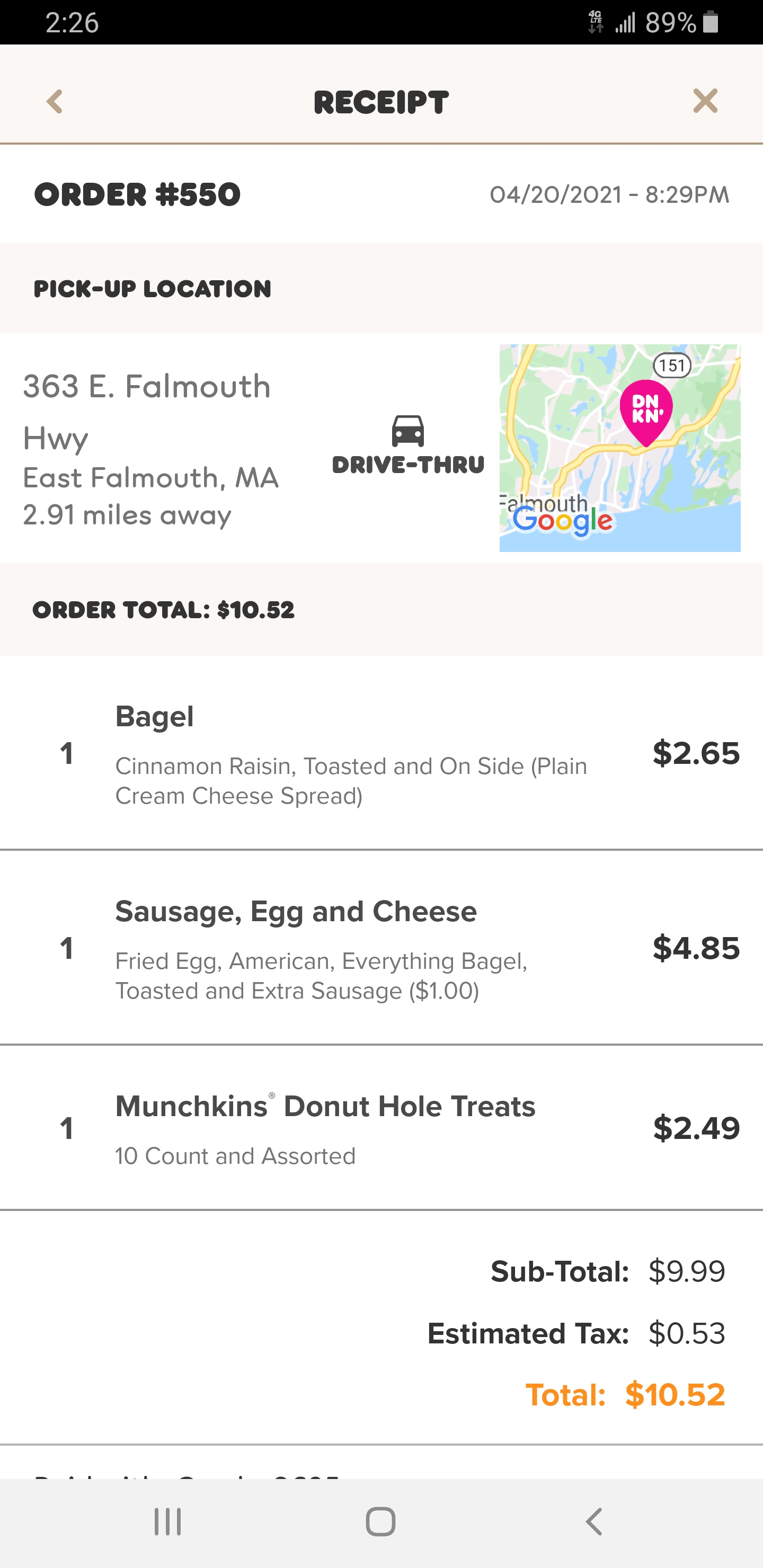This screenshot has height=1568, width=763.
Task: Tap the Order #550 heading
Action: pyautogui.click(x=138, y=195)
